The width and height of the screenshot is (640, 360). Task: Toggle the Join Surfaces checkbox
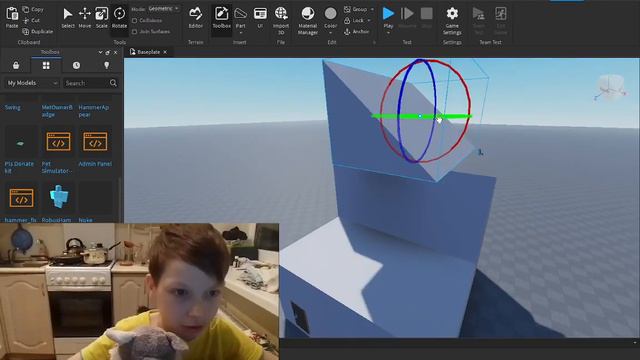tap(135, 31)
